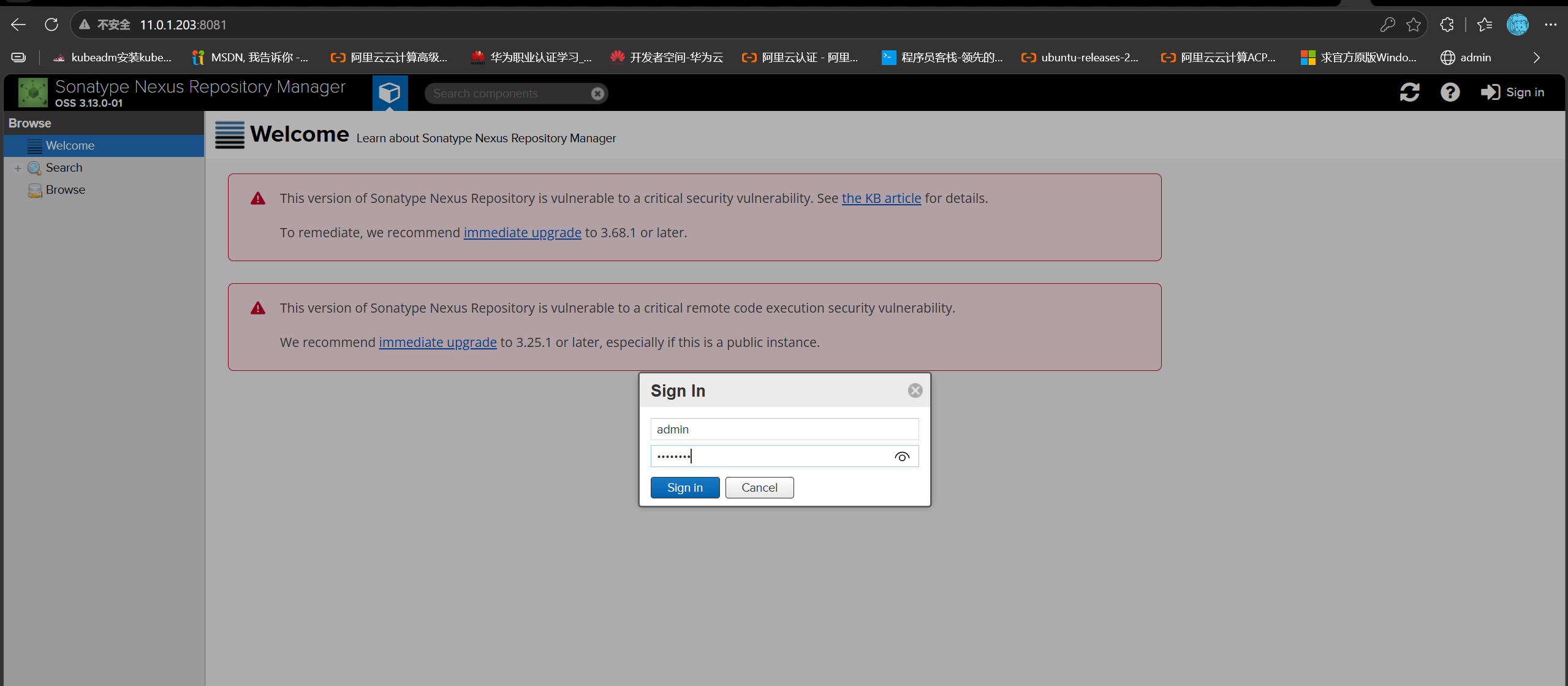Click the blue Sign in button in the dialog

click(685, 487)
